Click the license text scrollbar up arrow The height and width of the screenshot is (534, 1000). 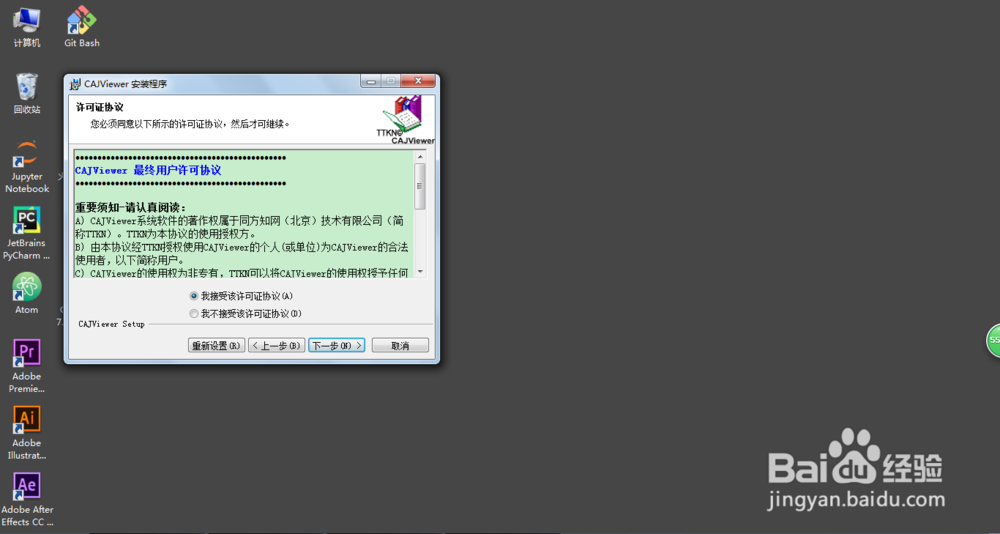coord(420,157)
